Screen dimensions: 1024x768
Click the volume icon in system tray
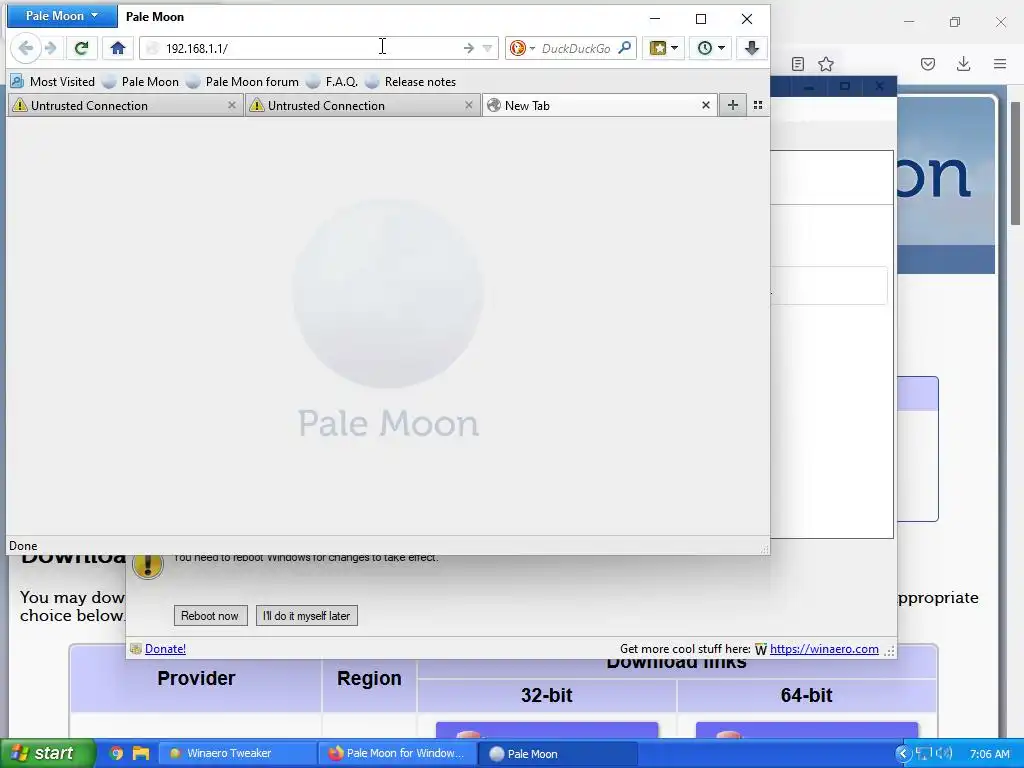[x=944, y=753]
